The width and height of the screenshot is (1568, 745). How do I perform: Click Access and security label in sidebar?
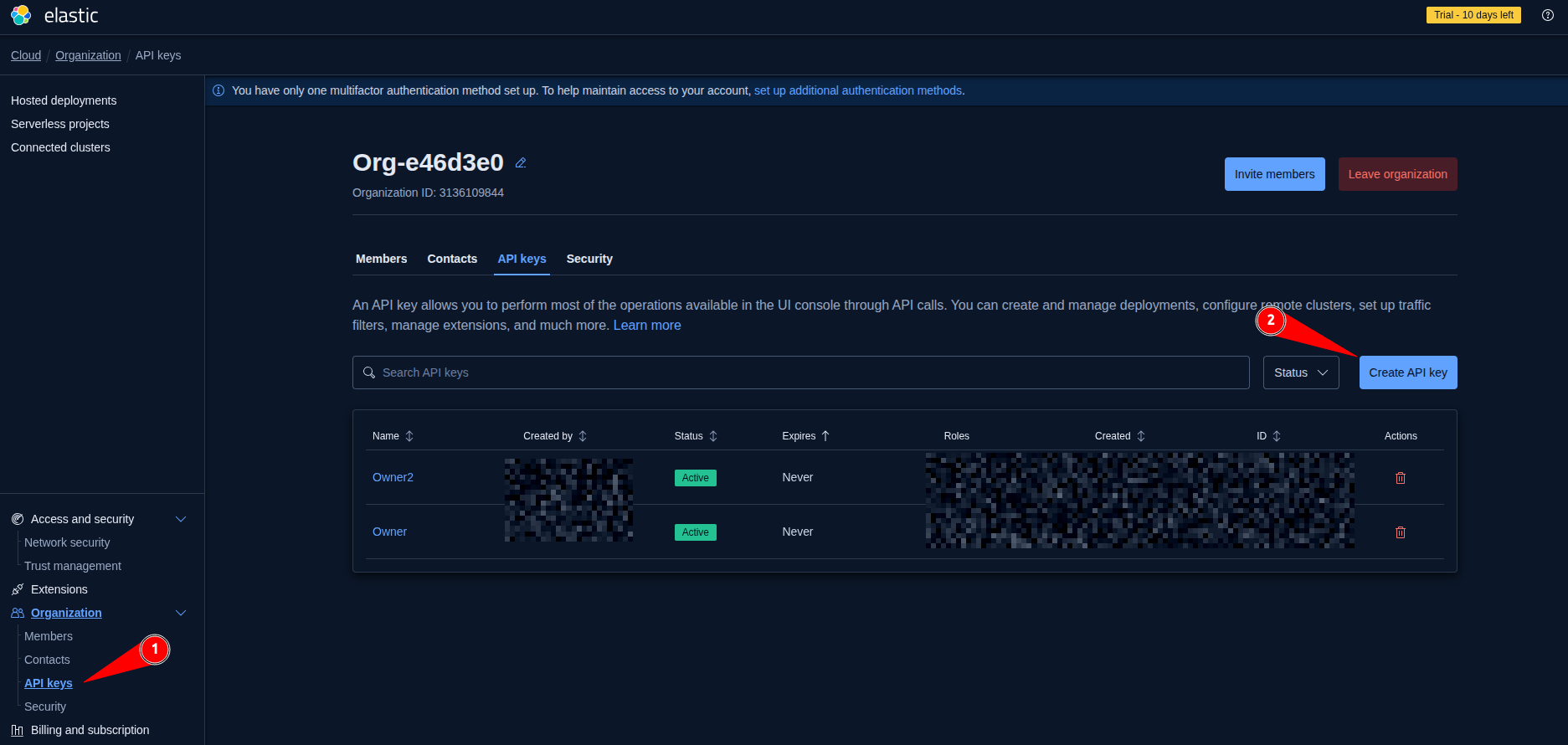82,519
